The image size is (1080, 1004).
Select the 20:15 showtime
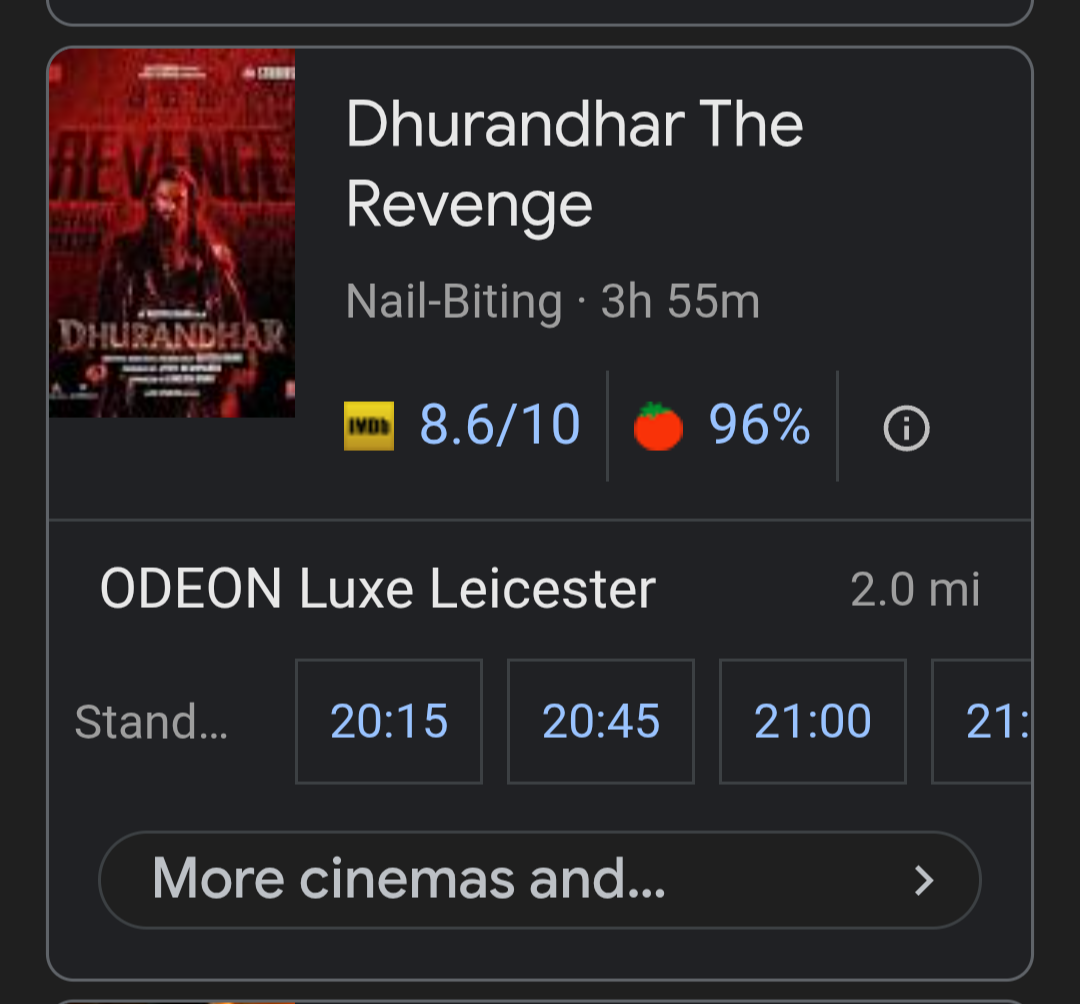(389, 721)
